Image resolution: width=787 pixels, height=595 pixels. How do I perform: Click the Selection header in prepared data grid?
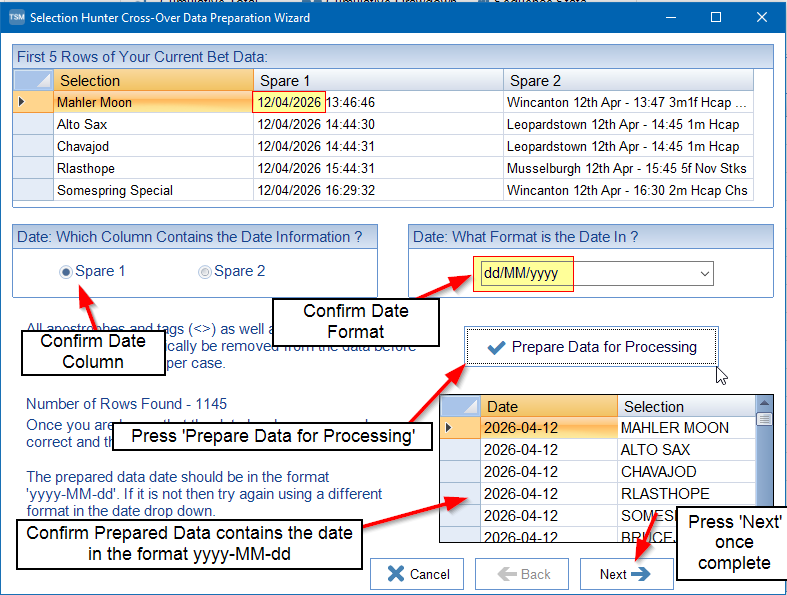(686, 406)
